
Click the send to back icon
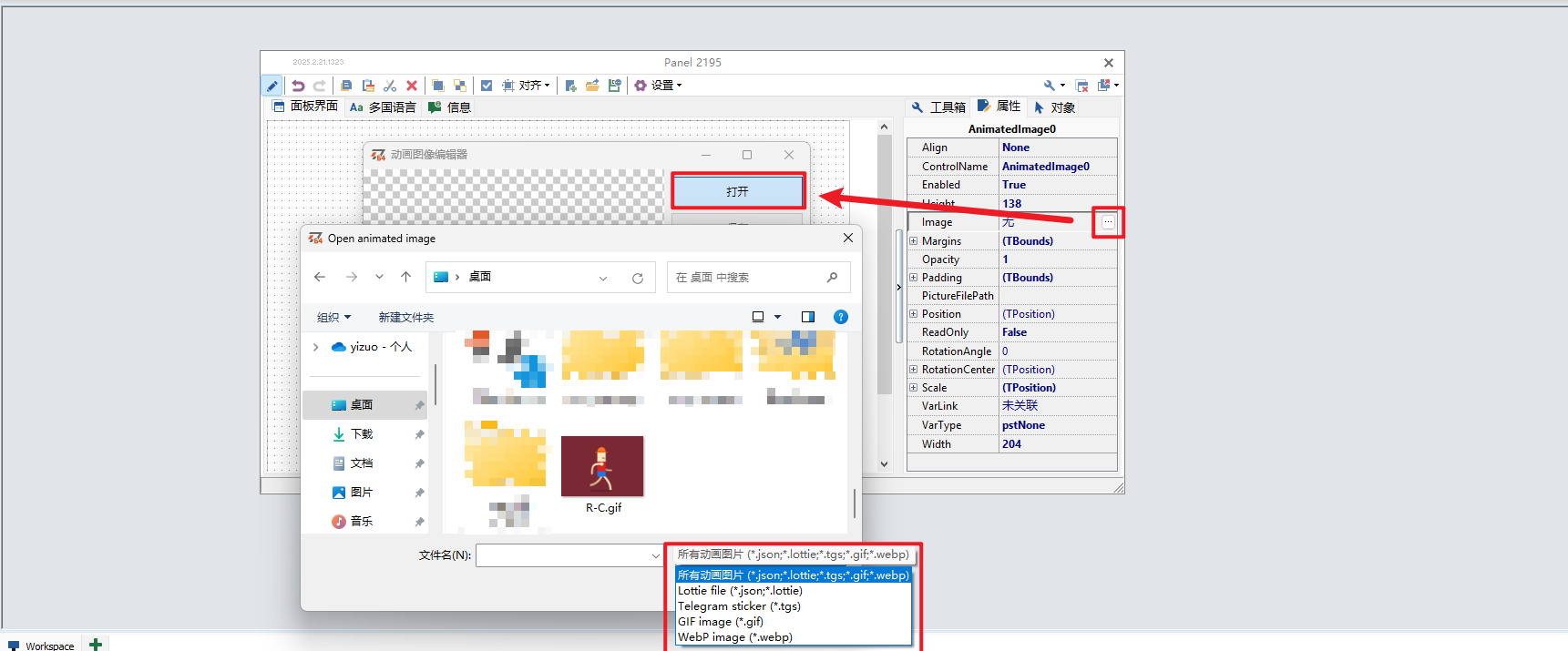(460, 86)
